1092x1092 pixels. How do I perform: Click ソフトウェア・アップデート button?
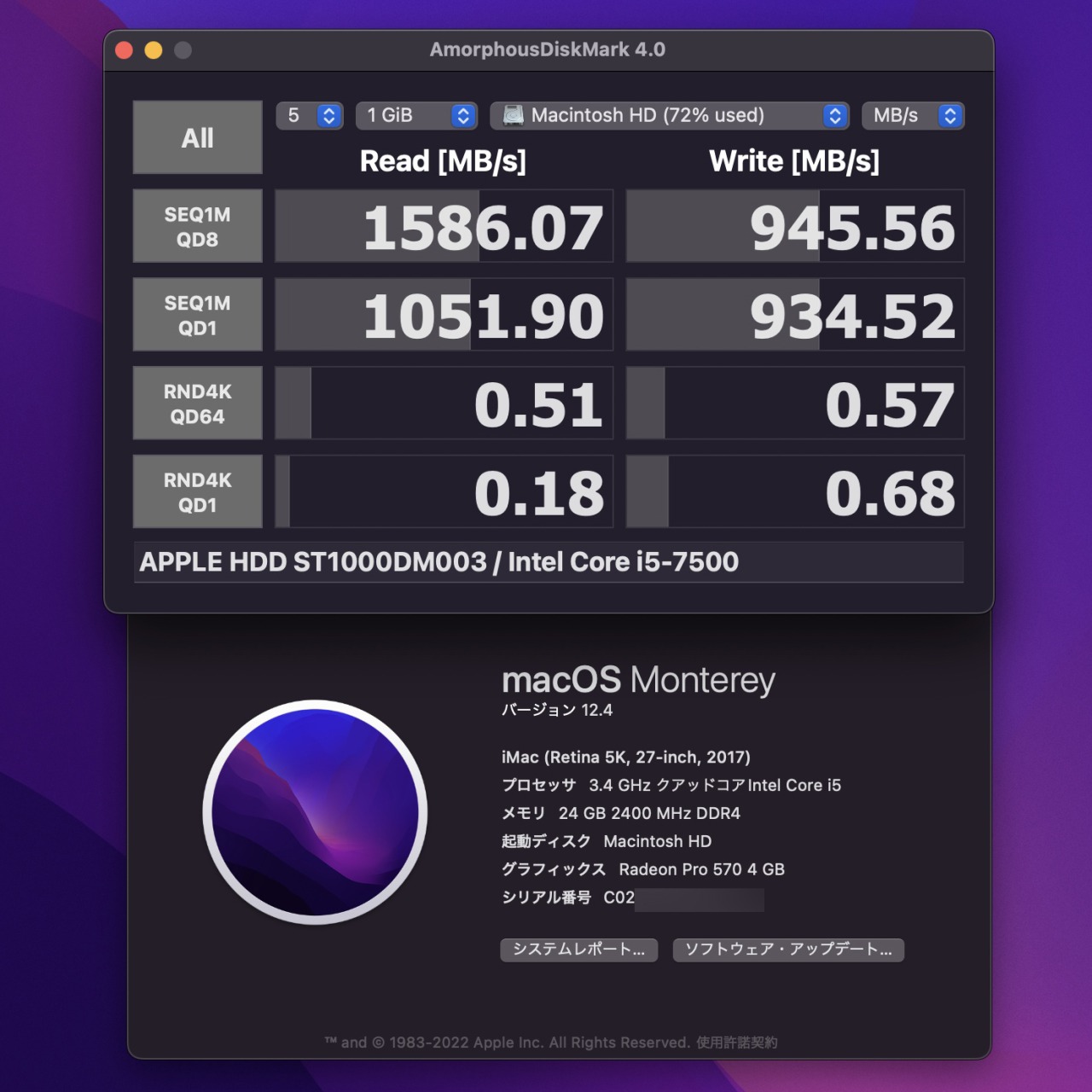(788, 950)
